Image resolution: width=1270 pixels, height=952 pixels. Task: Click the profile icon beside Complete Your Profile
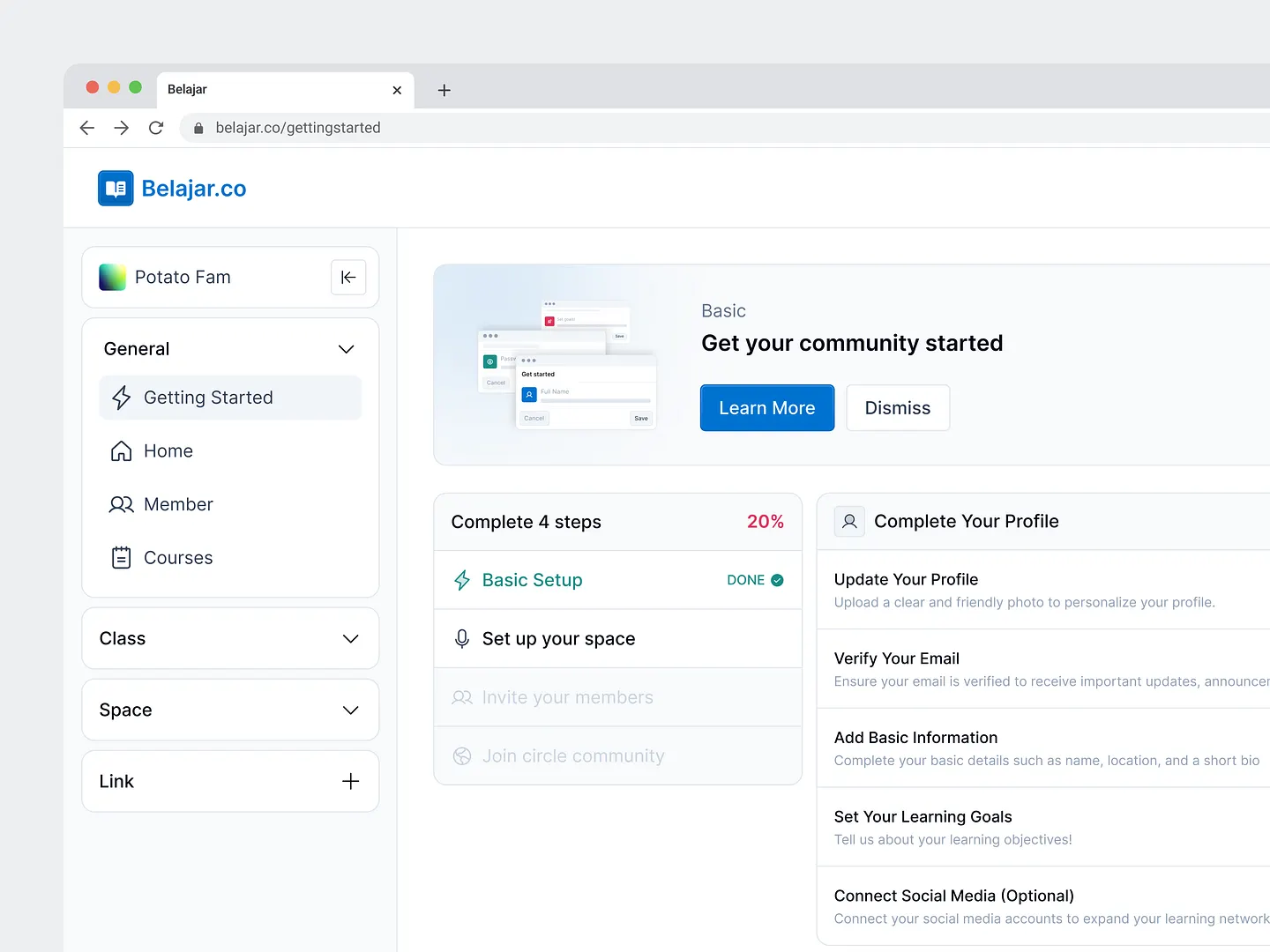[849, 521]
